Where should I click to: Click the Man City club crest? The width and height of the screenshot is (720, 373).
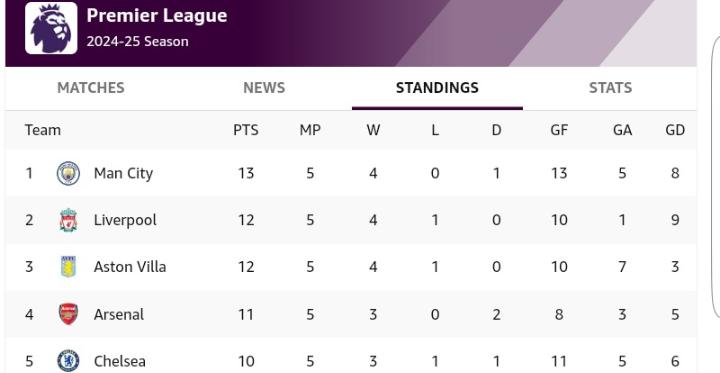68,174
